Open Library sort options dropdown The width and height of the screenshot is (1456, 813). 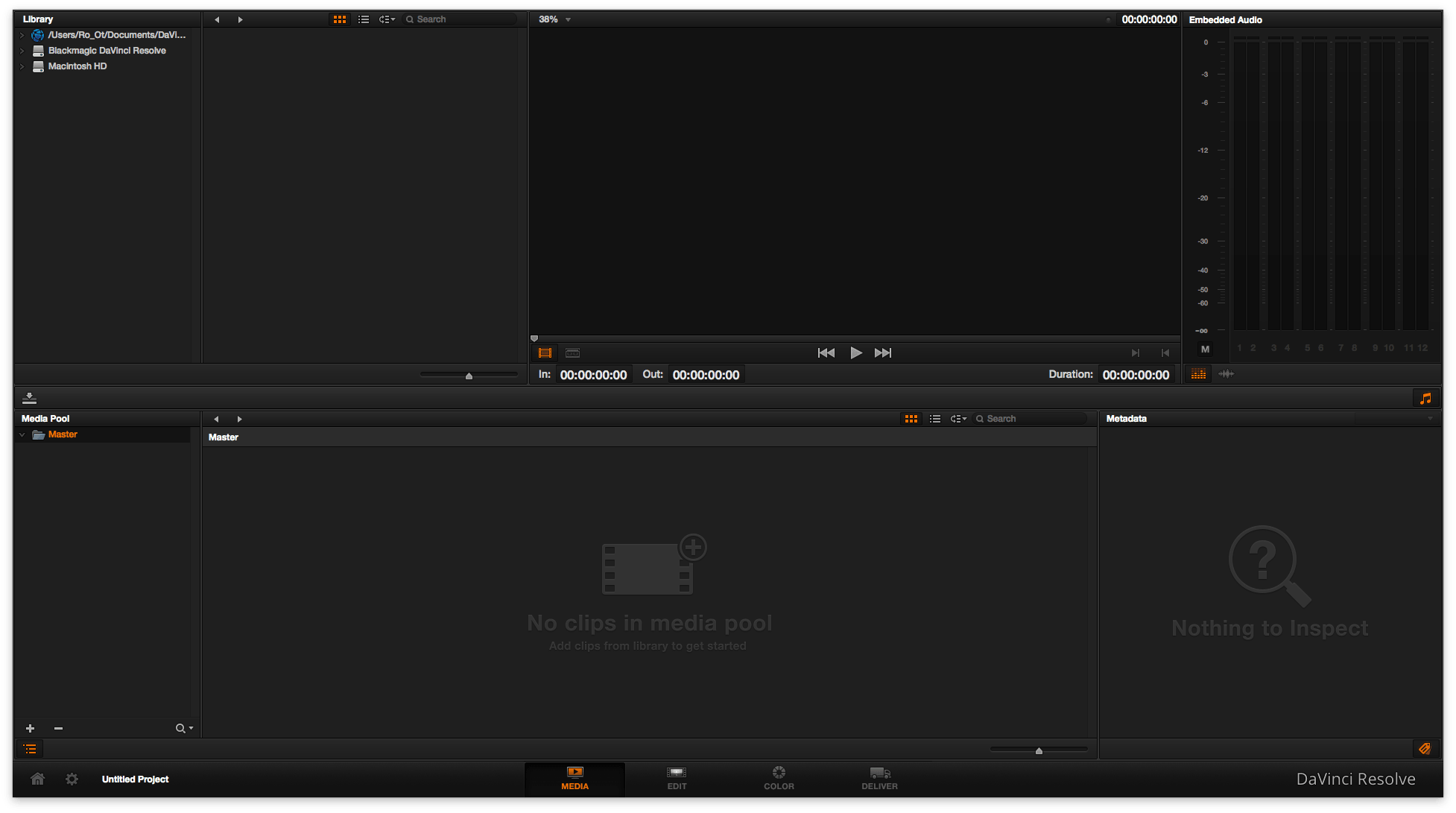tap(387, 19)
